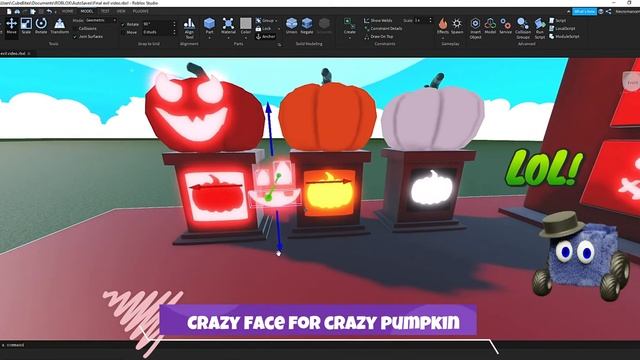The height and width of the screenshot is (360, 640).
Task: Switch to the PLUGINS ribbon tab
Action: [141, 11]
